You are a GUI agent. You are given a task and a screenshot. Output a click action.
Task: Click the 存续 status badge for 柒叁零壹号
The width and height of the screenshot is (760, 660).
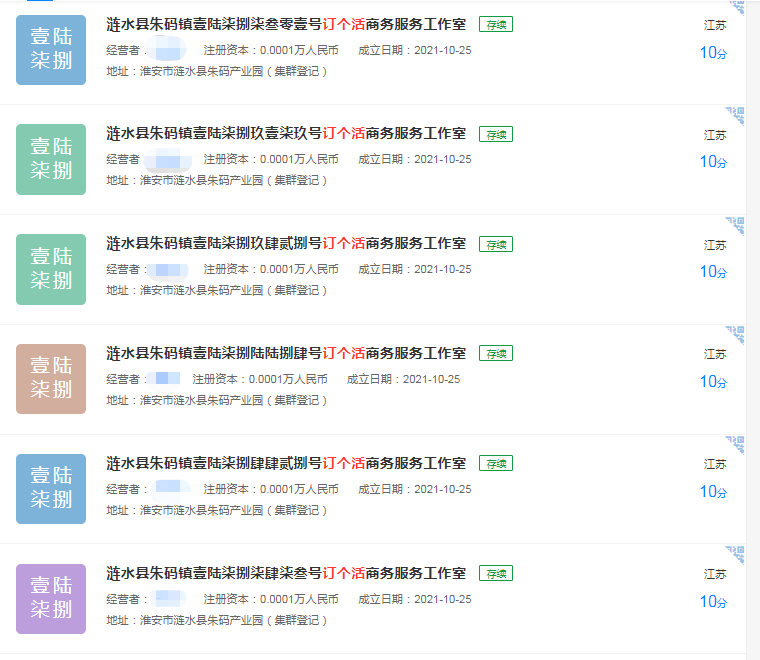tap(496, 24)
